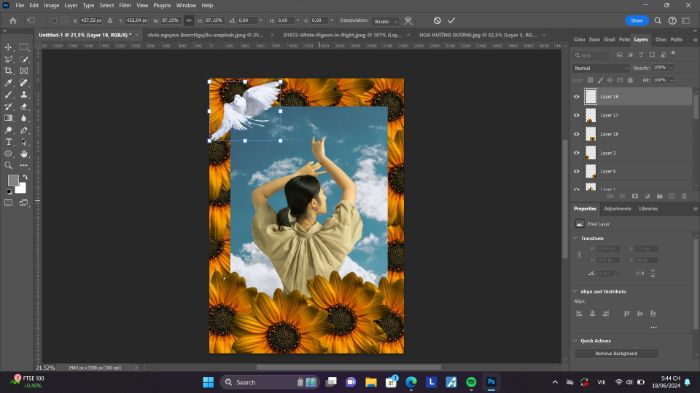Select the Horizontal Type tool
This screenshot has width=700, height=393.
coord(8,142)
